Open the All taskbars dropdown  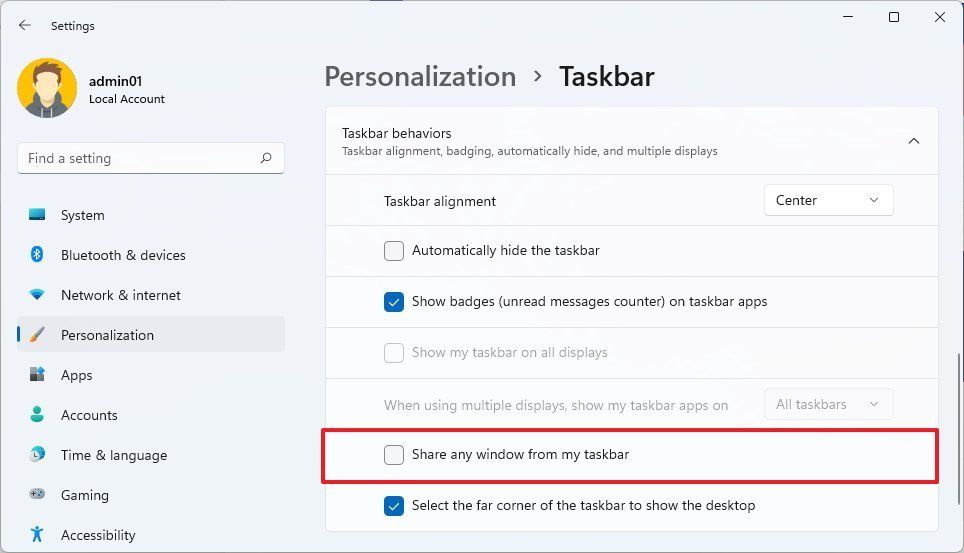pos(828,404)
